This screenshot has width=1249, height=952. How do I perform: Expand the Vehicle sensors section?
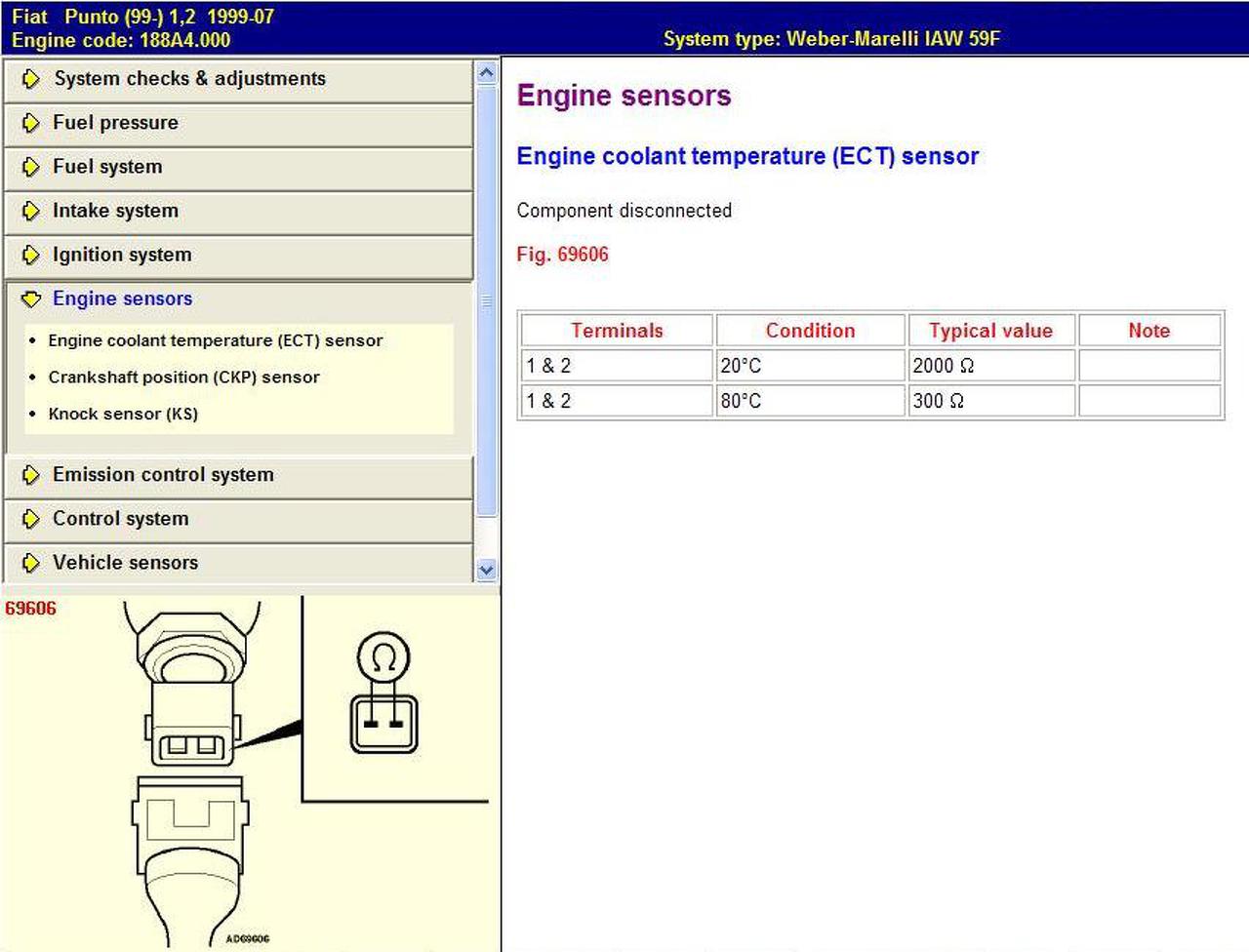238,563
